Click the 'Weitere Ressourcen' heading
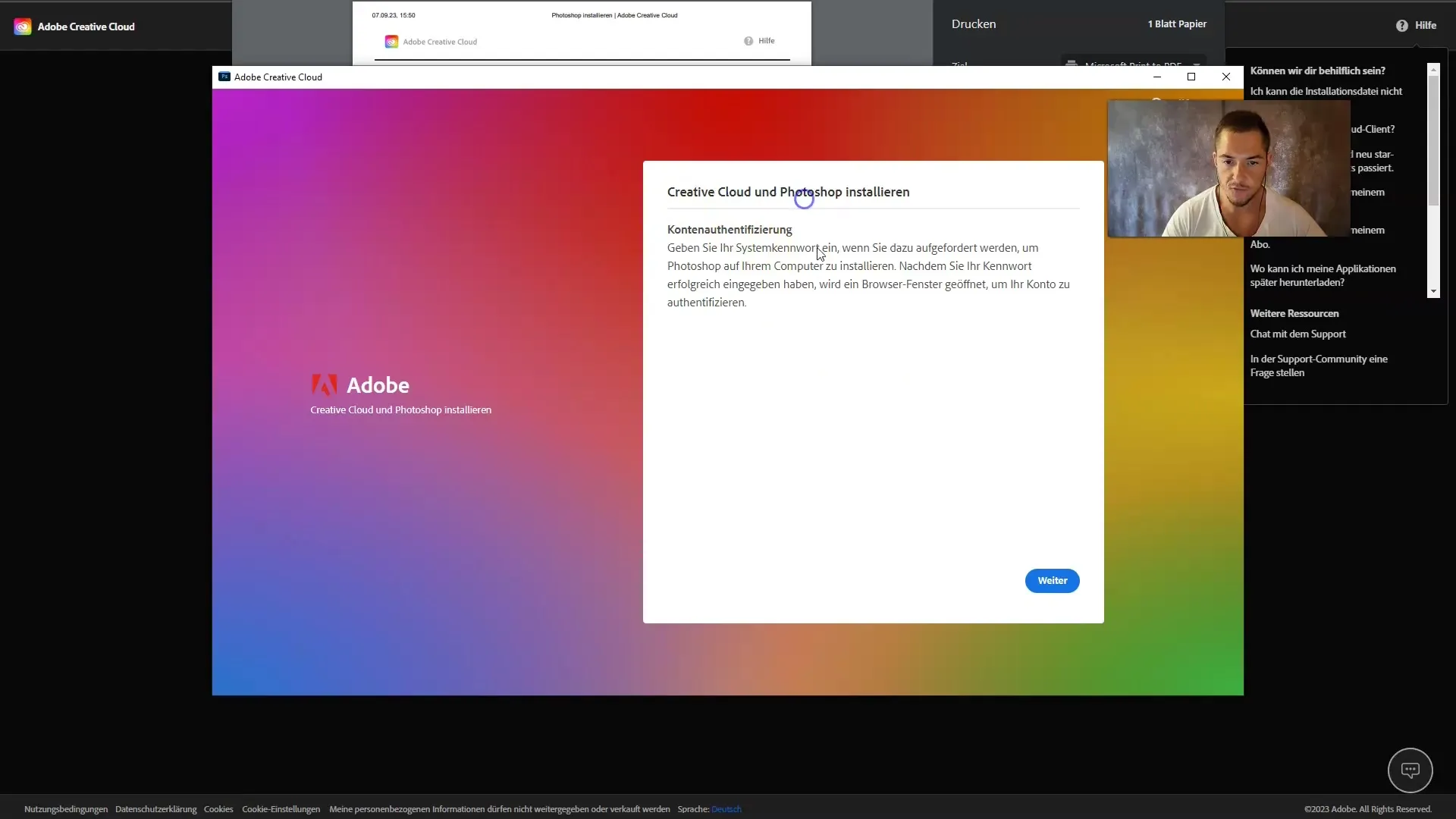This screenshot has width=1456, height=819. pos(1294,313)
